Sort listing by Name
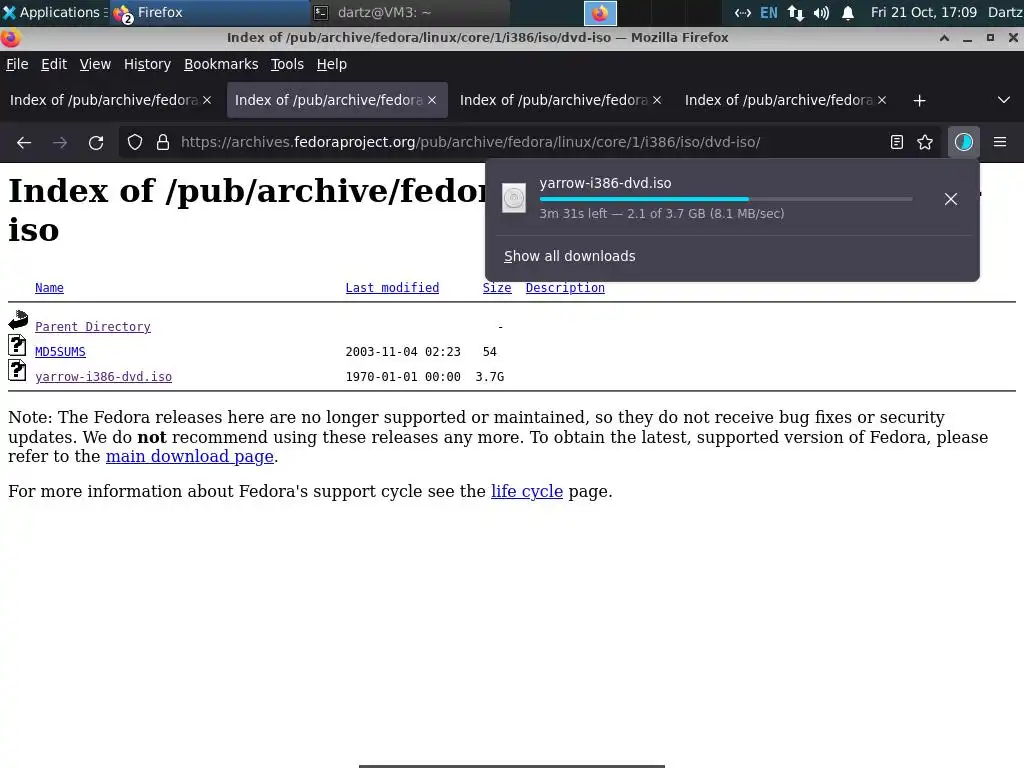Screen dimensions: 1024x768 (50, 288)
